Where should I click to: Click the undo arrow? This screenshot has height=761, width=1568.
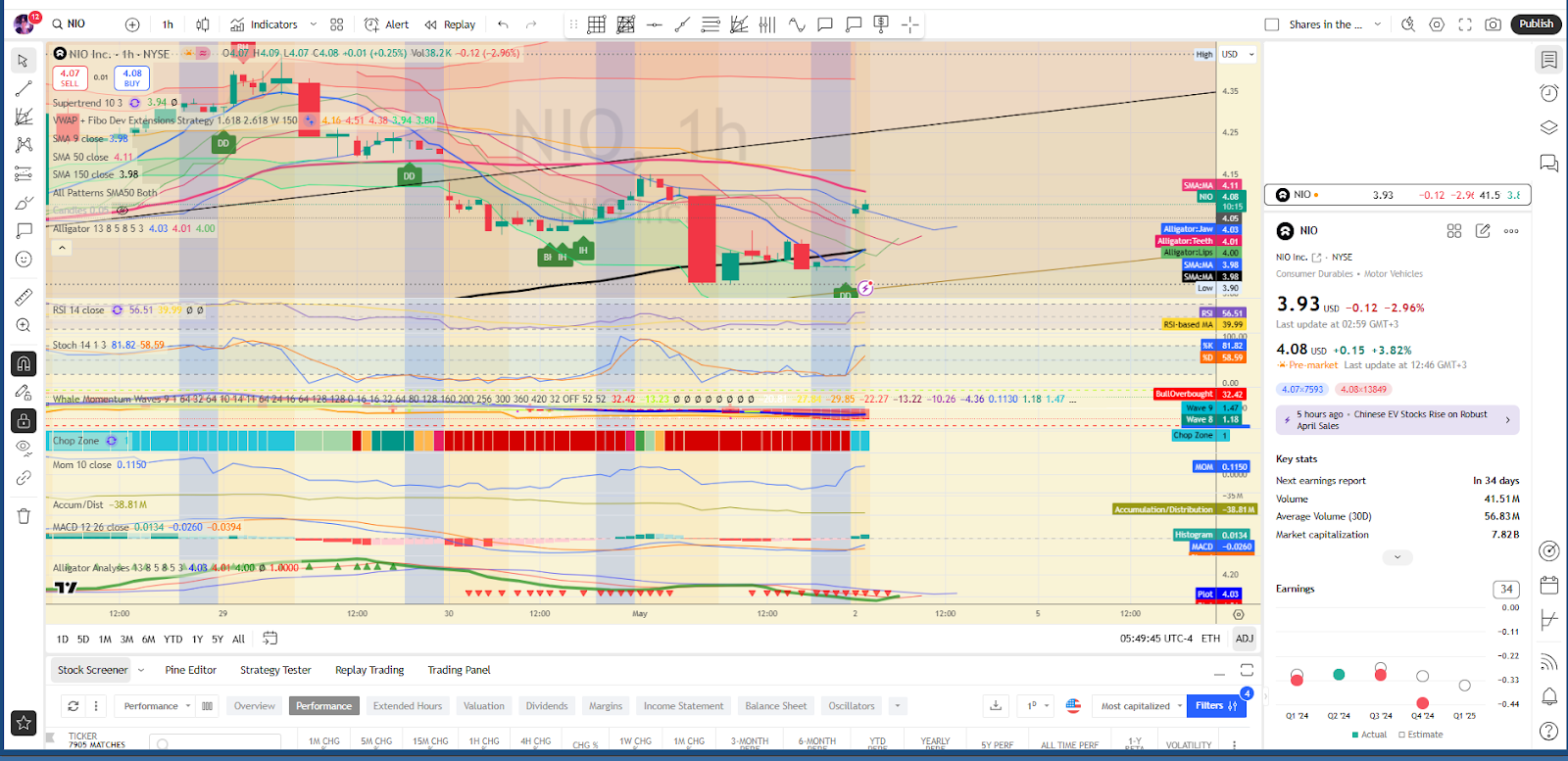tap(503, 24)
